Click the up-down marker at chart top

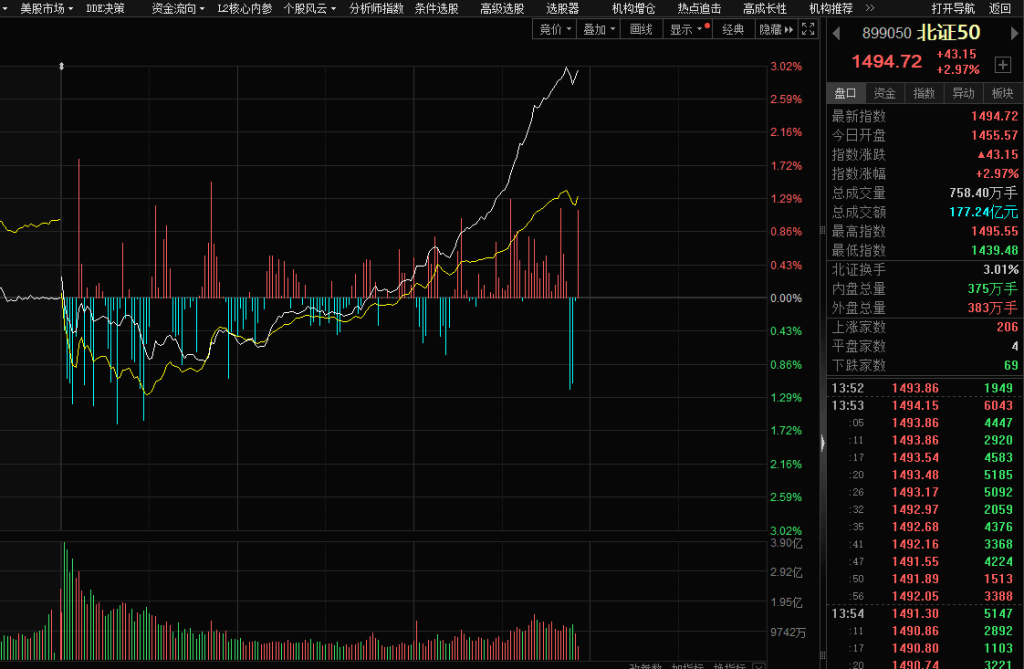coord(62,66)
